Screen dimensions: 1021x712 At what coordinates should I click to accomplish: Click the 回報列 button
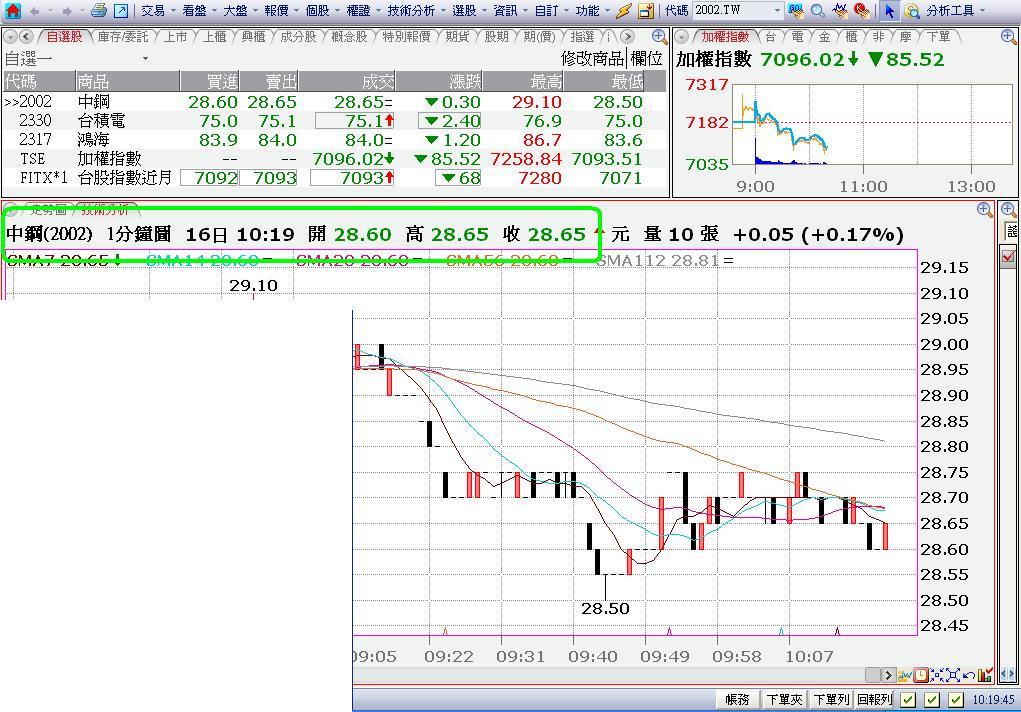pyautogui.click(x=874, y=700)
